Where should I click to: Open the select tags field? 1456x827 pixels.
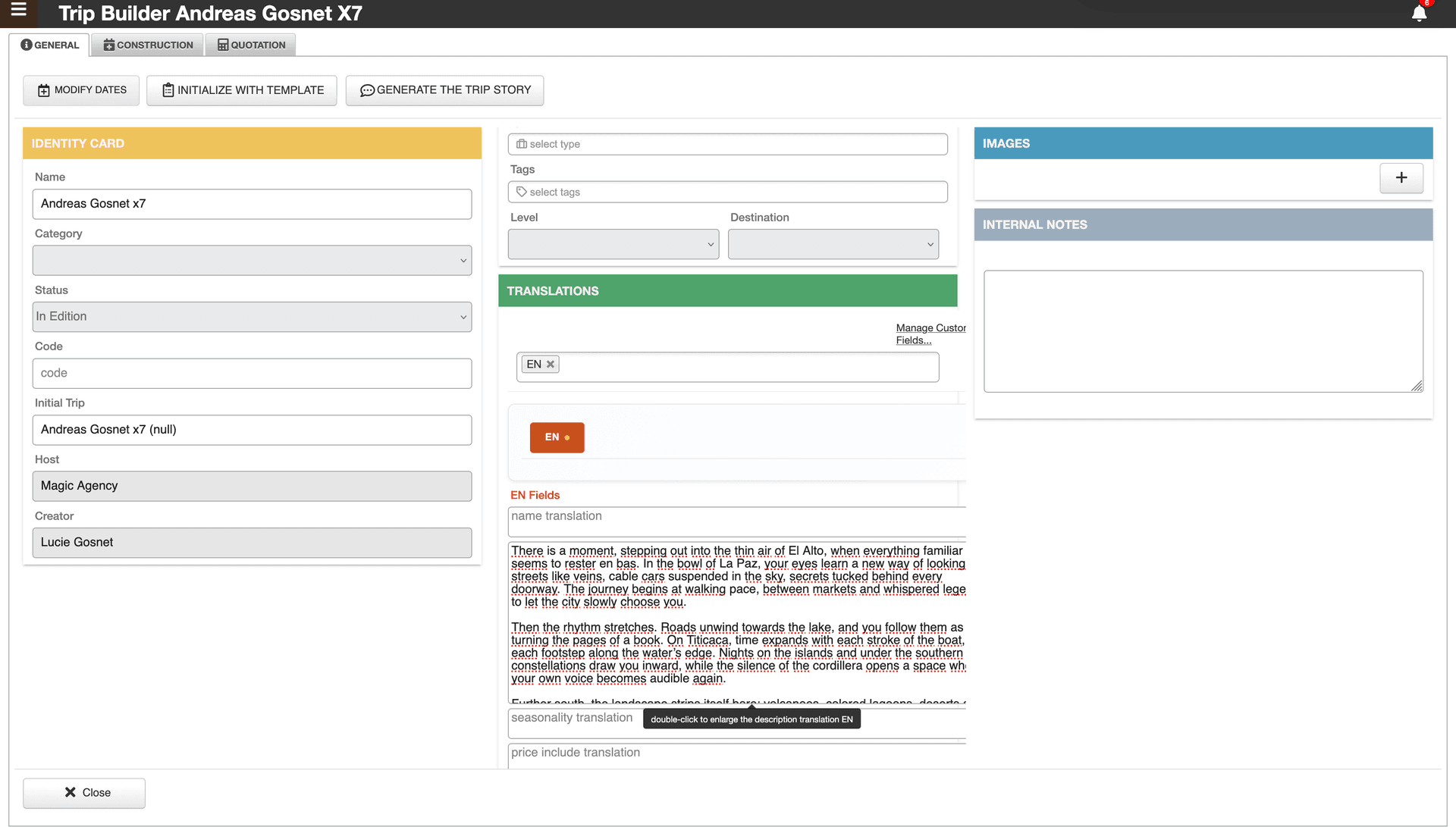coord(727,192)
